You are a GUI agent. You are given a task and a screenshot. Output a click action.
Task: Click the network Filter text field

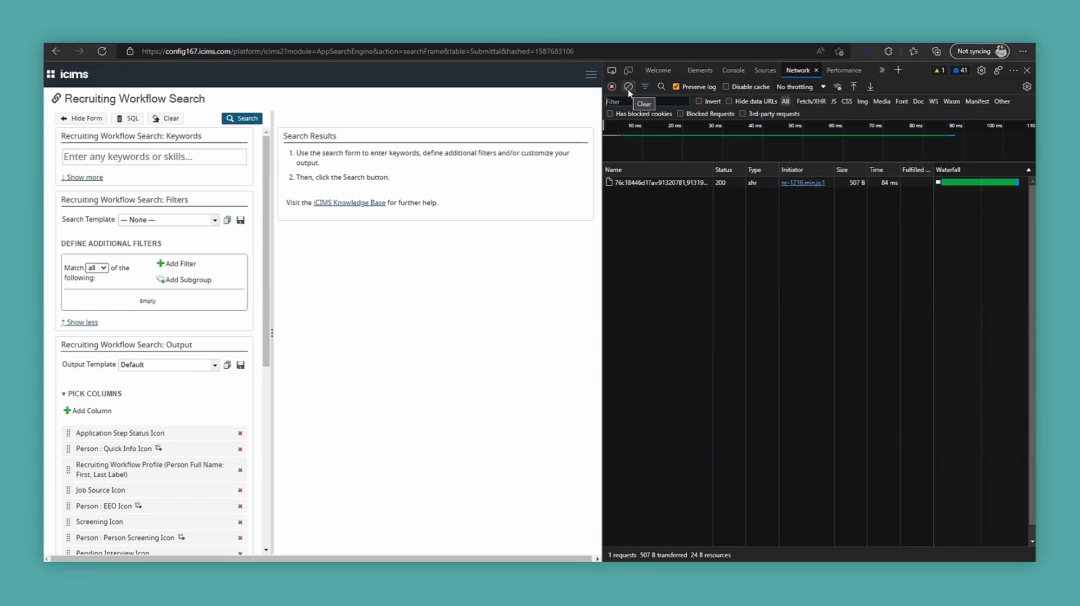click(x=647, y=101)
